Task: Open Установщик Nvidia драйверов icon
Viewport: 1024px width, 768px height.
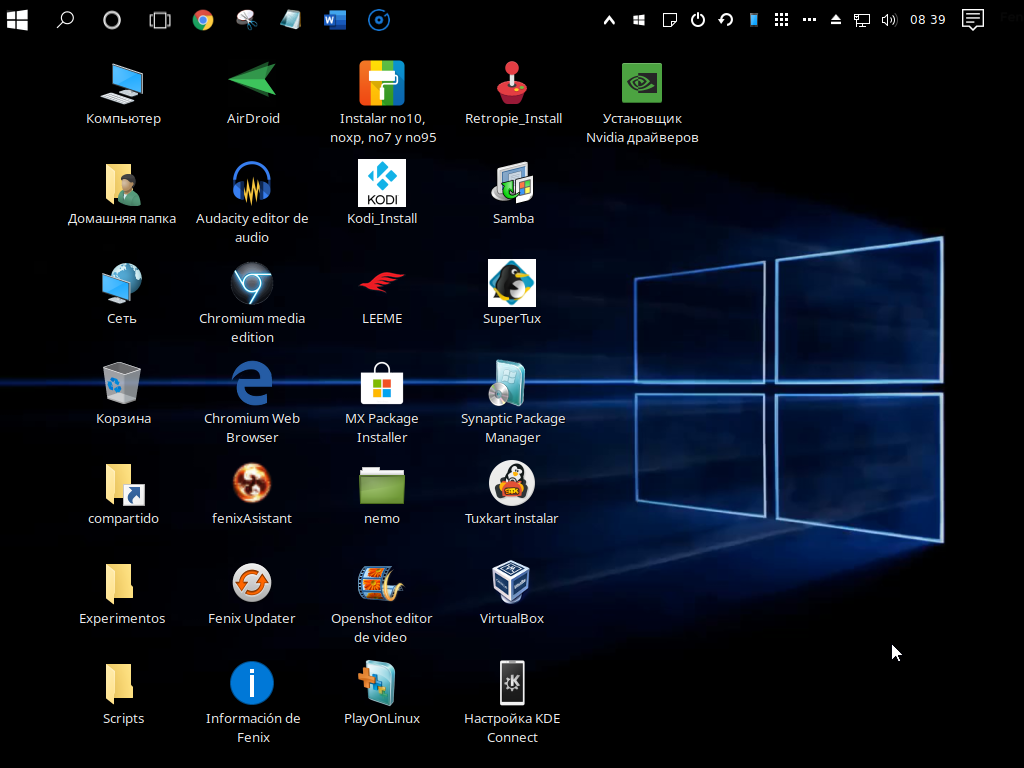Action: click(642, 83)
